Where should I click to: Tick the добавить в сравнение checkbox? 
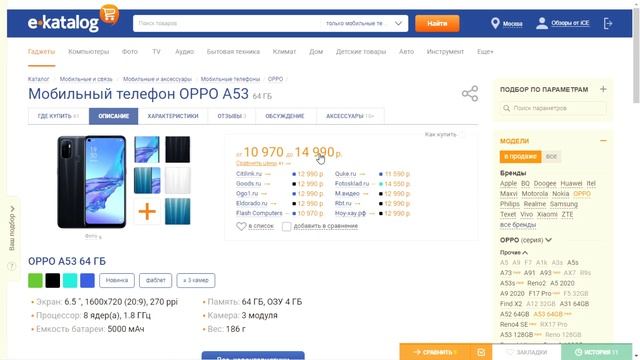[287, 226]
